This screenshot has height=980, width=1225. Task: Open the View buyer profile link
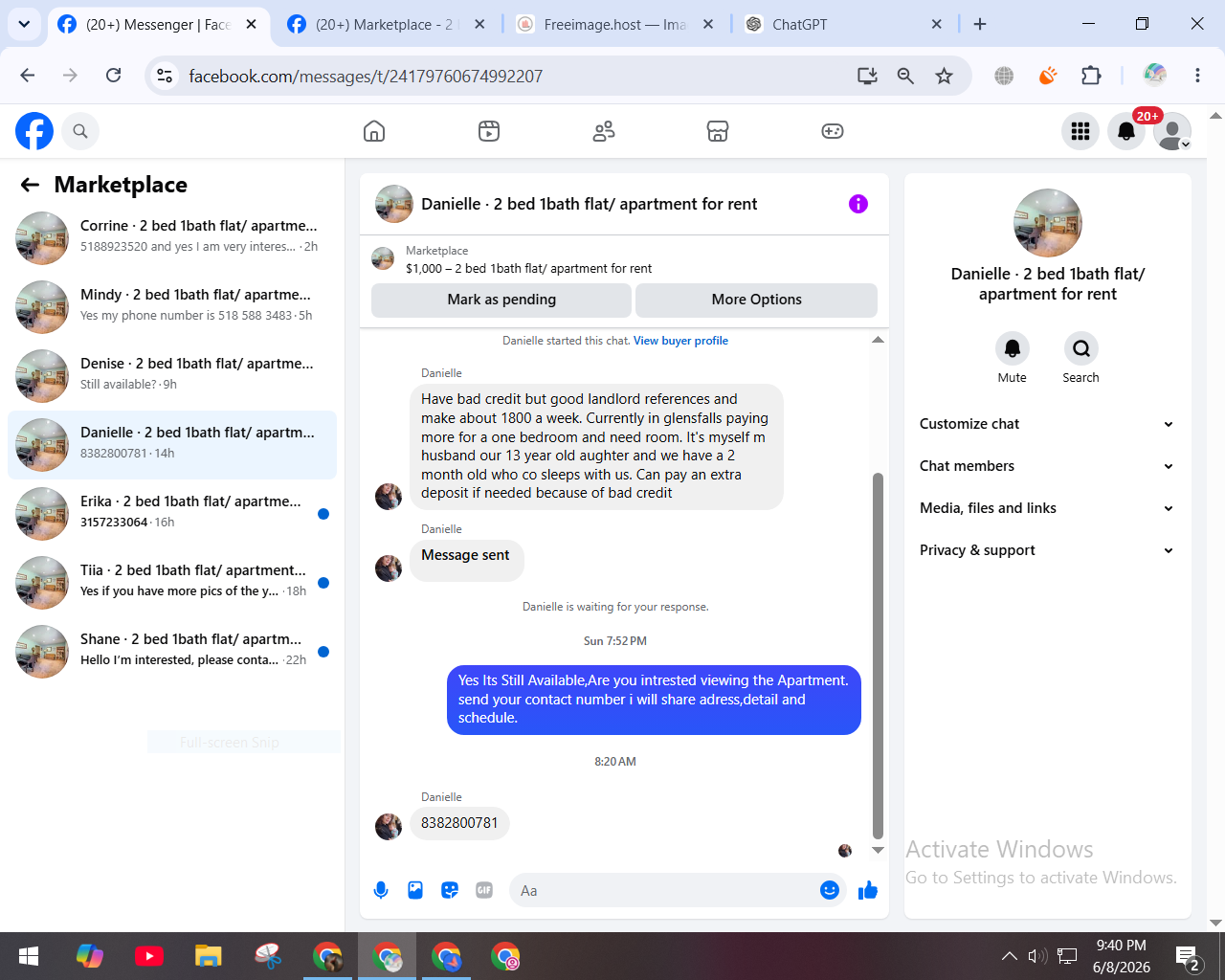680,341
